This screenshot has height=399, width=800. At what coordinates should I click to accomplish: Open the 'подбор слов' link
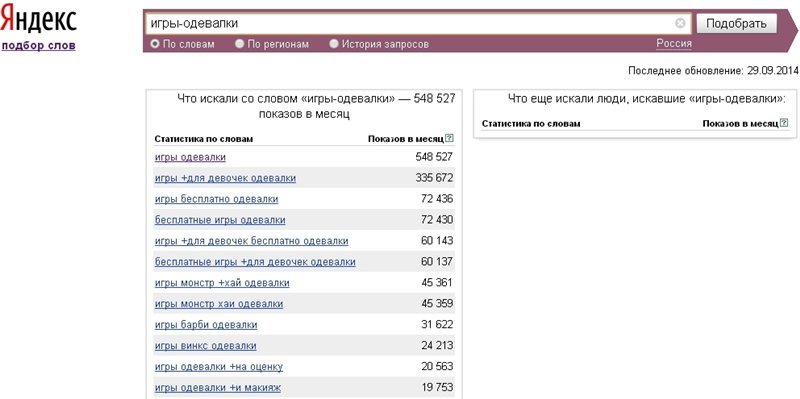point(39,45)
